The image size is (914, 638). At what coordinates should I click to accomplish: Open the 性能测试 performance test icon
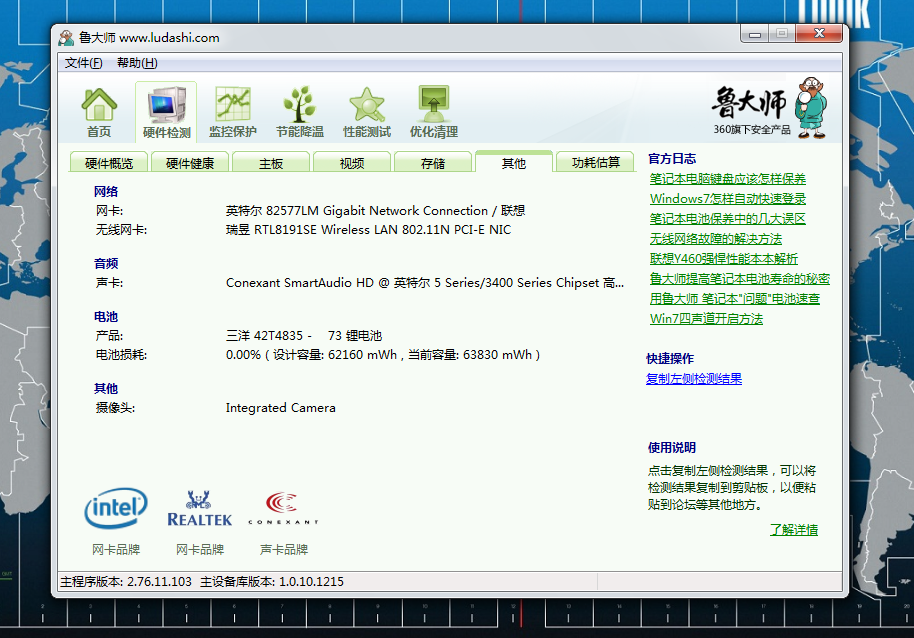pyautogui.click(x=367, y=112)
